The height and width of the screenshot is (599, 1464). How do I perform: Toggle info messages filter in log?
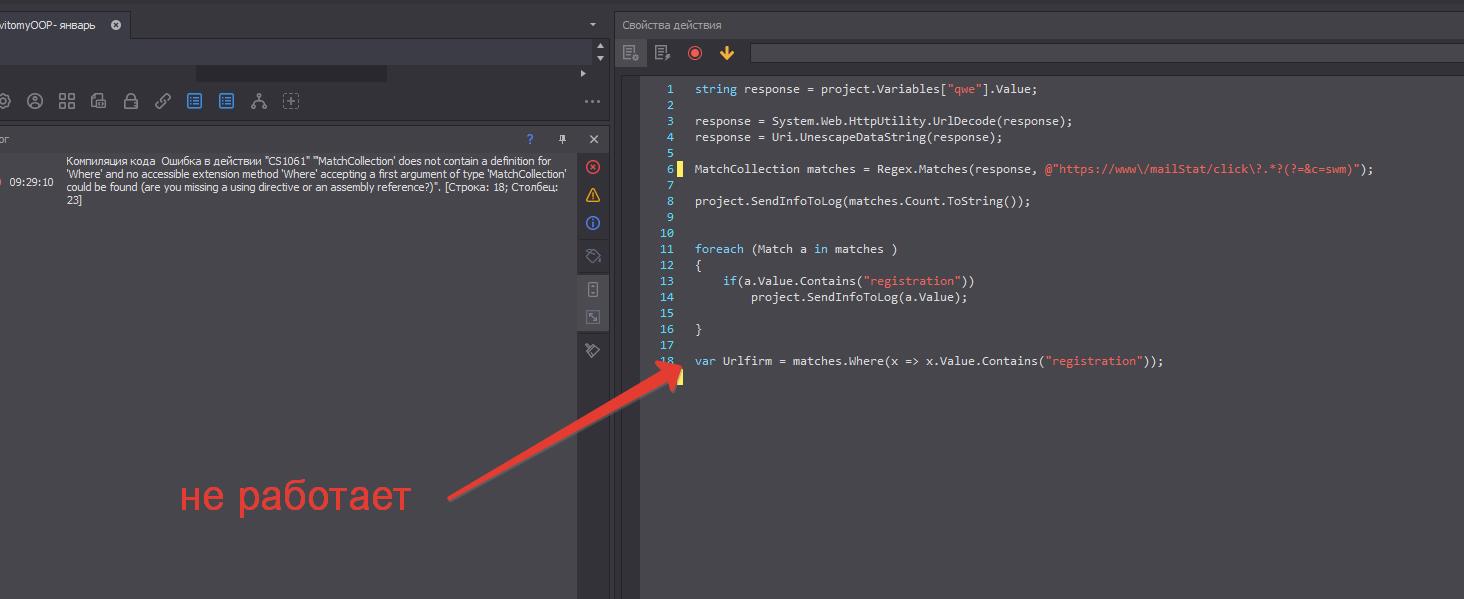(593, 223)
